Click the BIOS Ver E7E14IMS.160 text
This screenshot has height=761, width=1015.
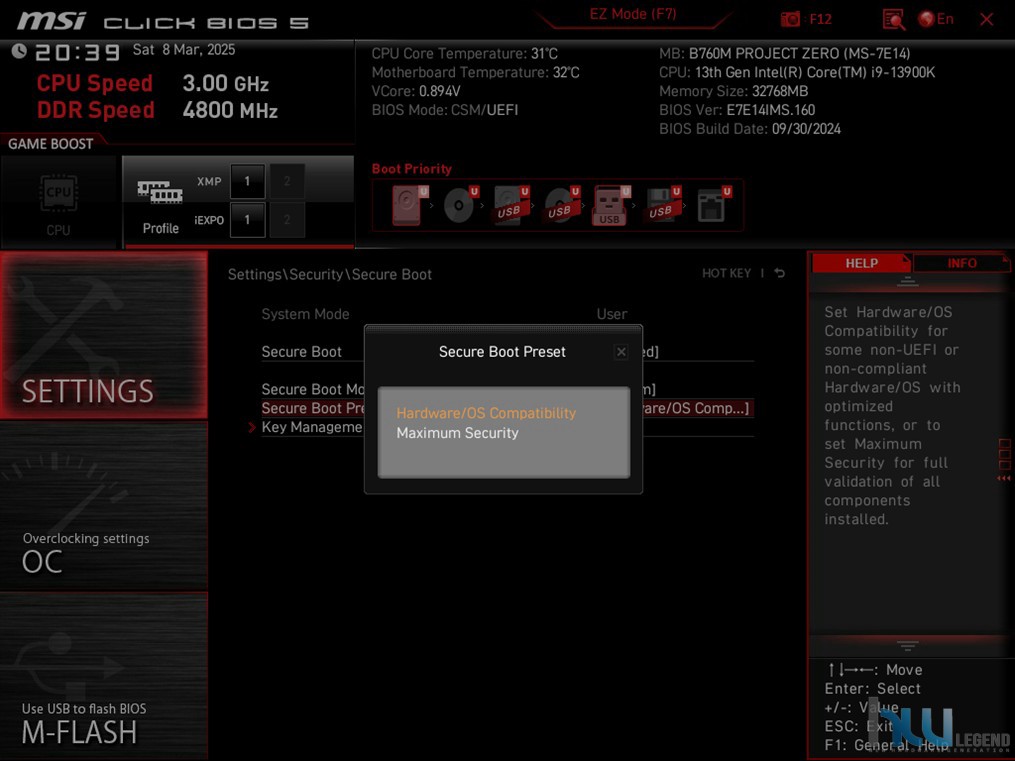pos(737,110)
